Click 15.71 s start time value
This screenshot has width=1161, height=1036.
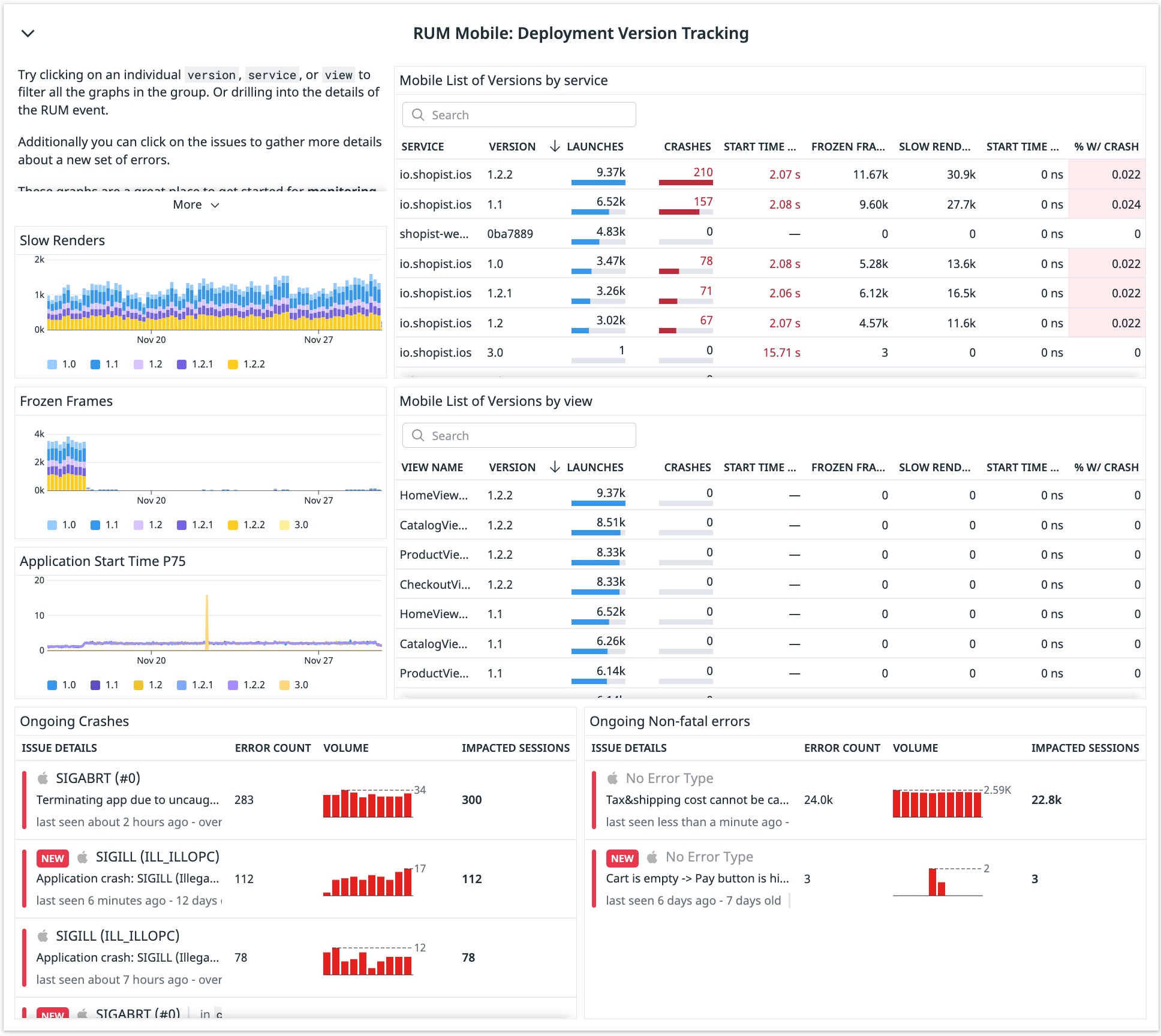781,353
